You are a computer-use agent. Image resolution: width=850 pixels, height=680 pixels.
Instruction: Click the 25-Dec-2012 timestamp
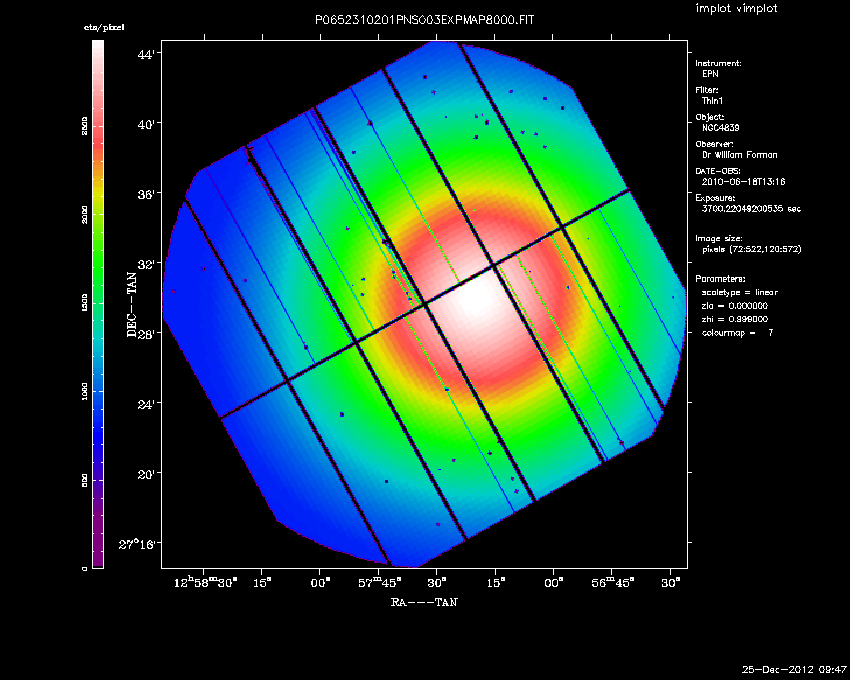pos(794,668)
